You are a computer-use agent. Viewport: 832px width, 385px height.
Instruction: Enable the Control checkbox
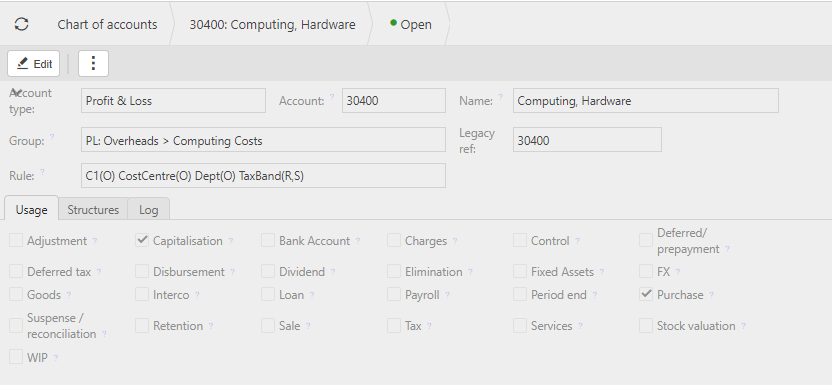point(519,240)
